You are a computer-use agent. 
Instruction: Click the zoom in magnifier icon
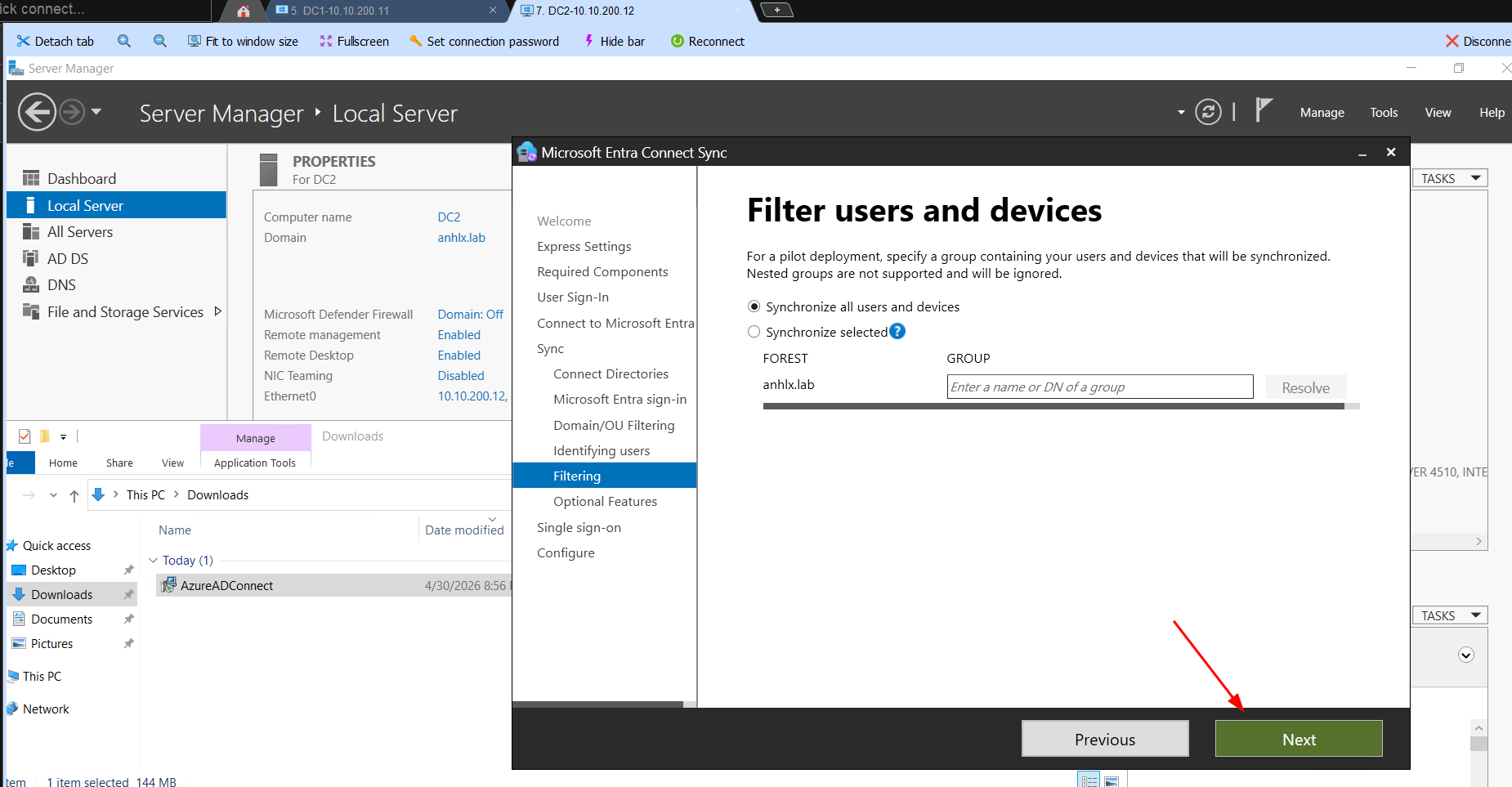point(124,41)
